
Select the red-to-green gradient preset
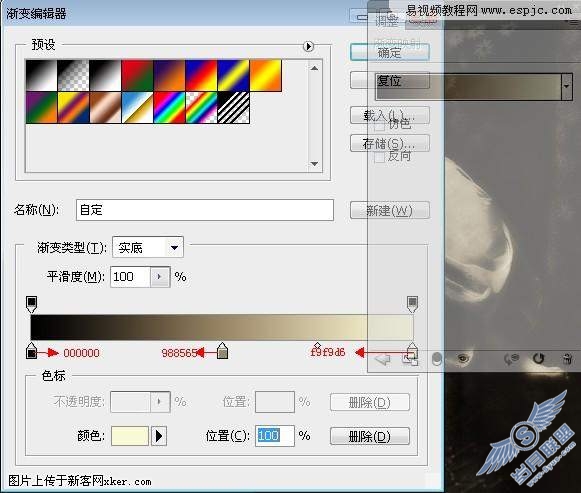click(x=137, y=76)
